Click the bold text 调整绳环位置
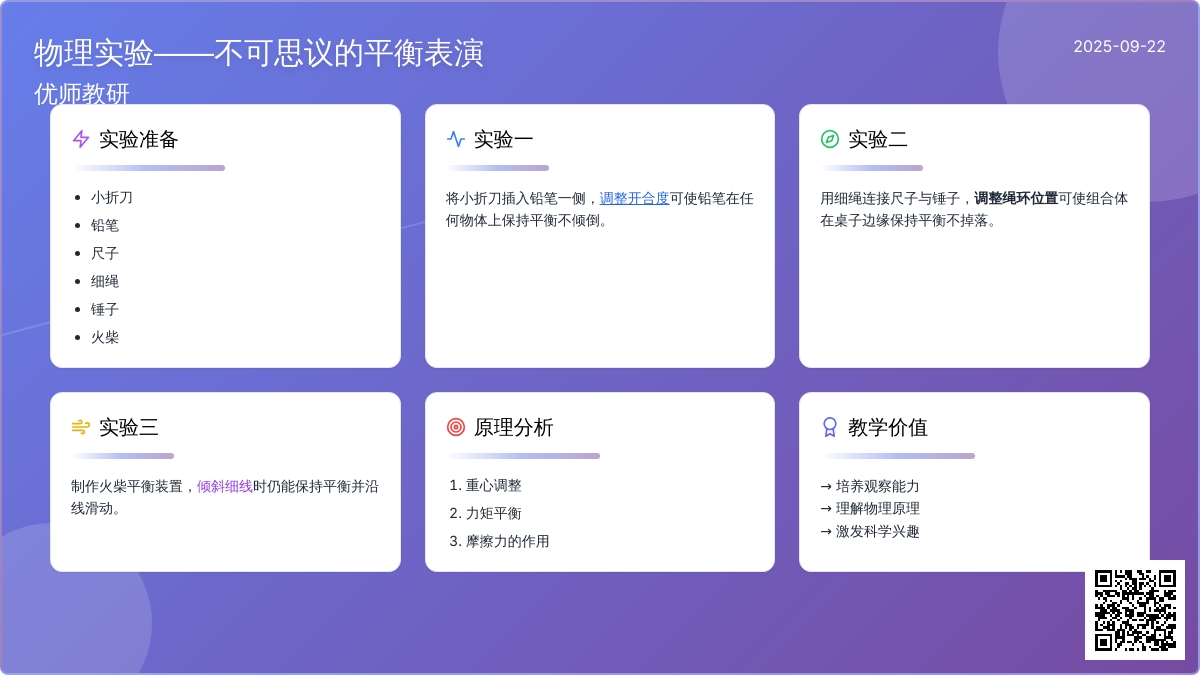The width and height of the screenshot is (1200, 675). pyautogui.click(x=1016, y=198)
